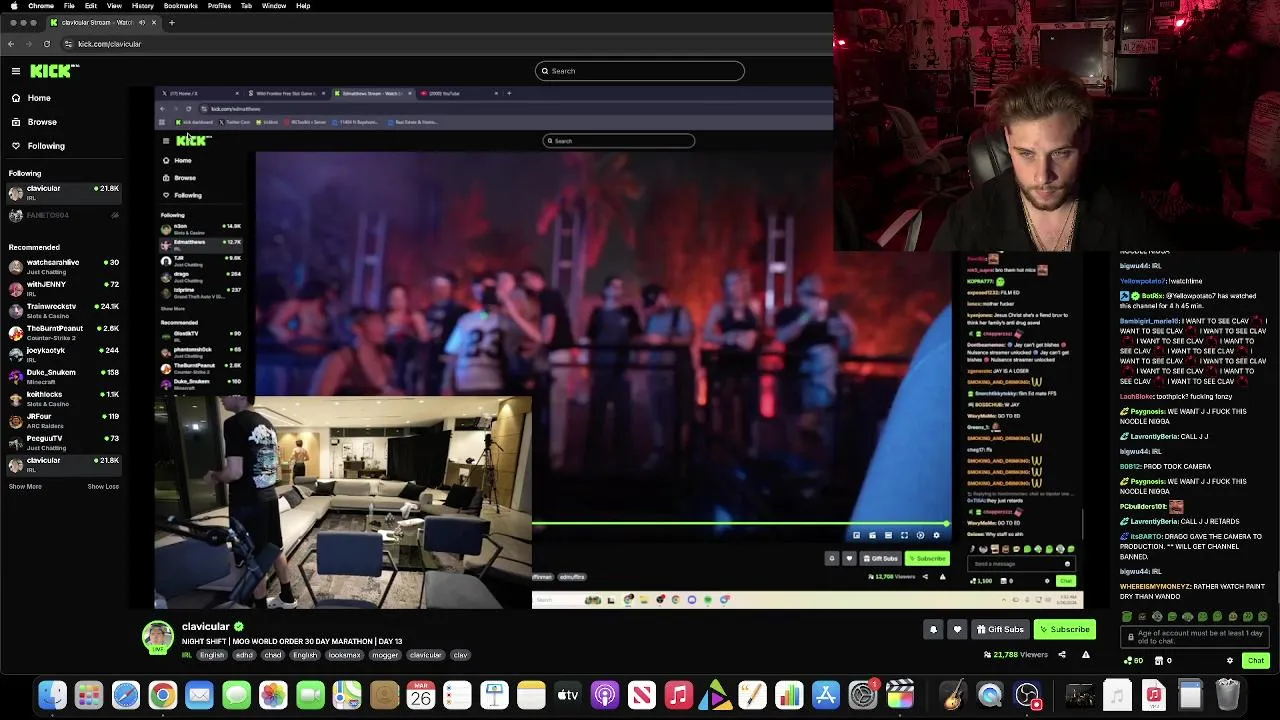Open Launchpad from the Dock

(89, 694)
